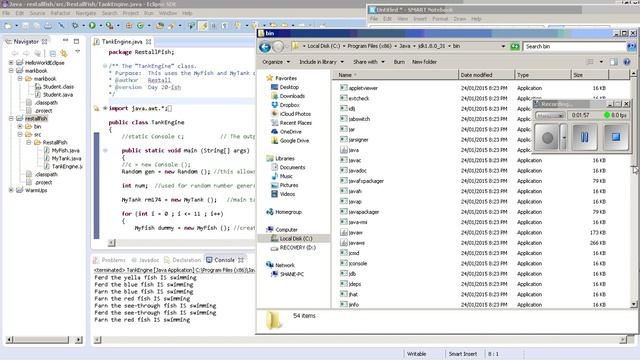
Task: Sort files by Name column header
Action: pos(396,75)
